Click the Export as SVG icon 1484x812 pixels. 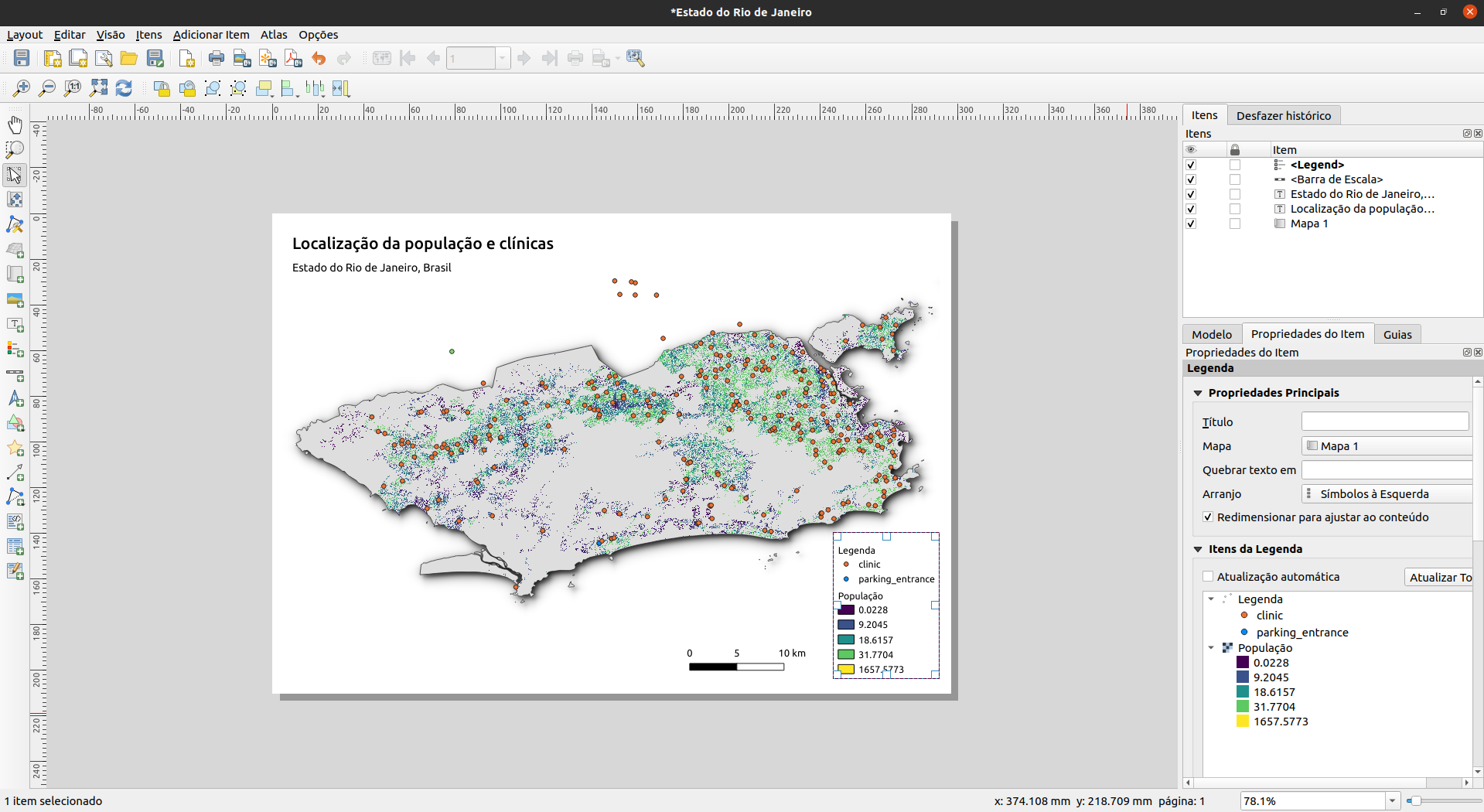point(268,58)
